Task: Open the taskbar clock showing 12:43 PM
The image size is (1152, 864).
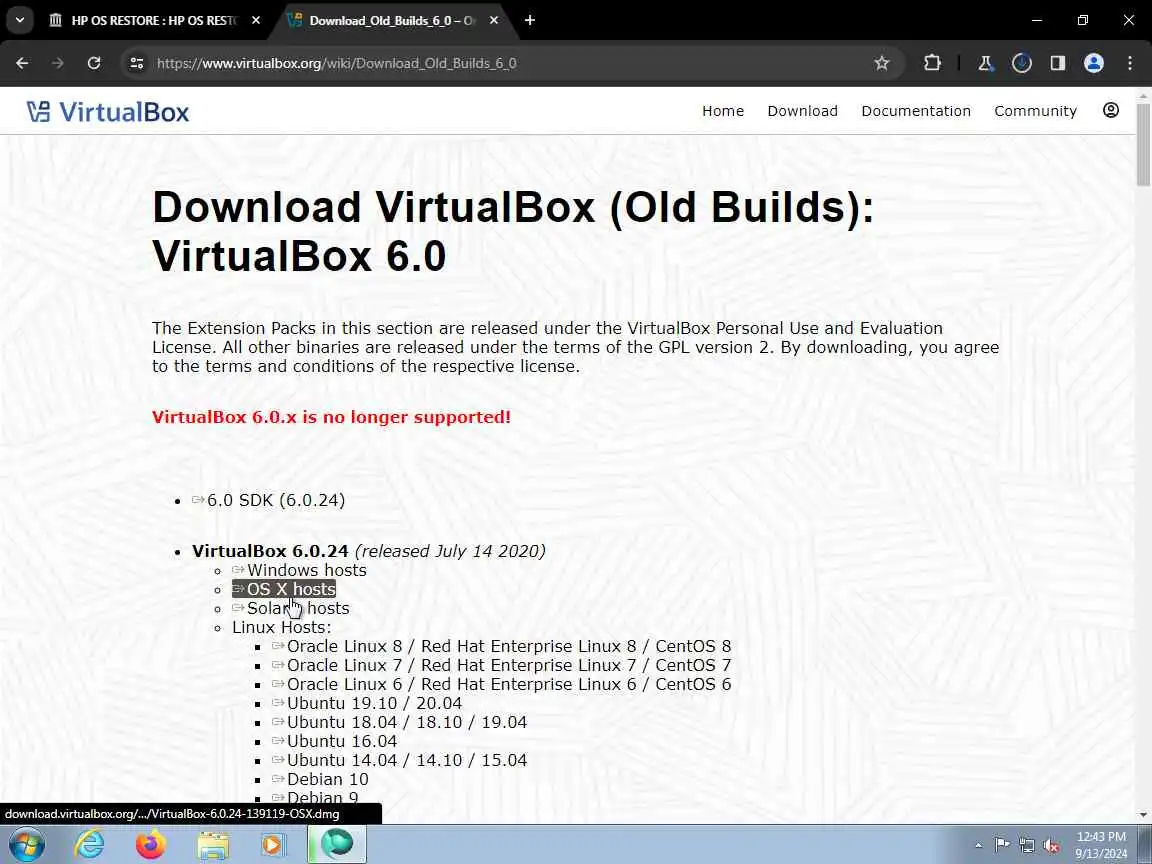Action: pyautogui.click(x=1101, y=845)
